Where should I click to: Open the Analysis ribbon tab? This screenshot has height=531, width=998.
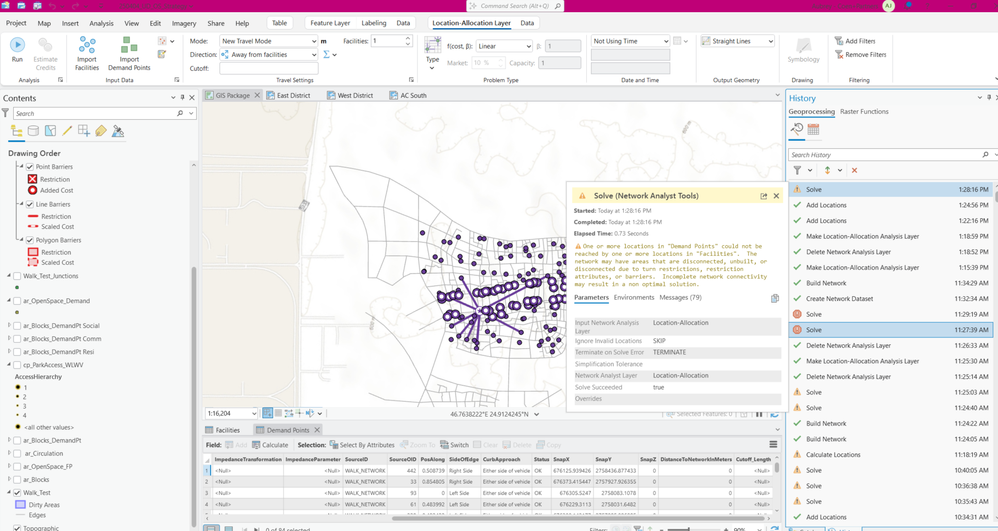pyautogui.click(x=101, y=23)
